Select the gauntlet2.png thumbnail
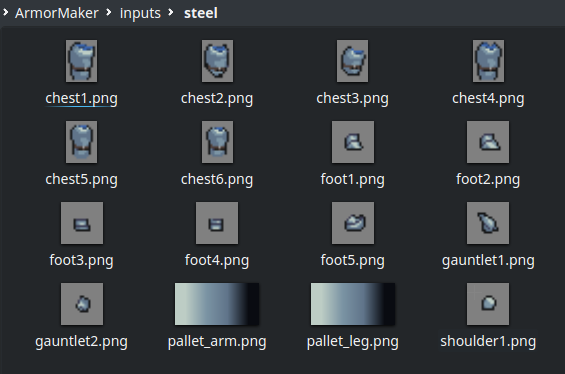 click(x=82, y=304)
